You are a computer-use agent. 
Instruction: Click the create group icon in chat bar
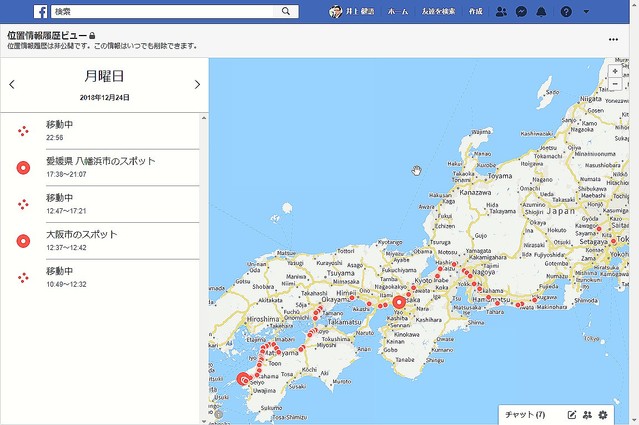[x=587, y=415]
